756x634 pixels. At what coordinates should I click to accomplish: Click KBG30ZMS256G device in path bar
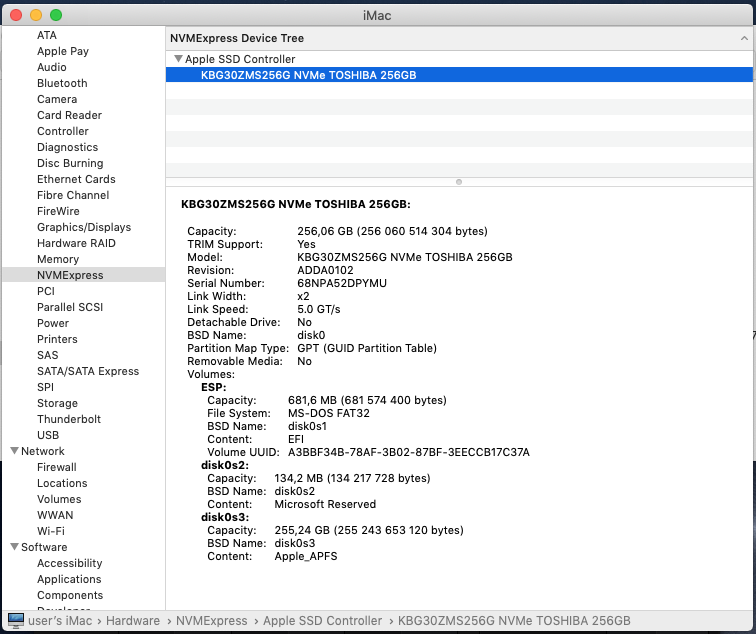pos(514,621)
